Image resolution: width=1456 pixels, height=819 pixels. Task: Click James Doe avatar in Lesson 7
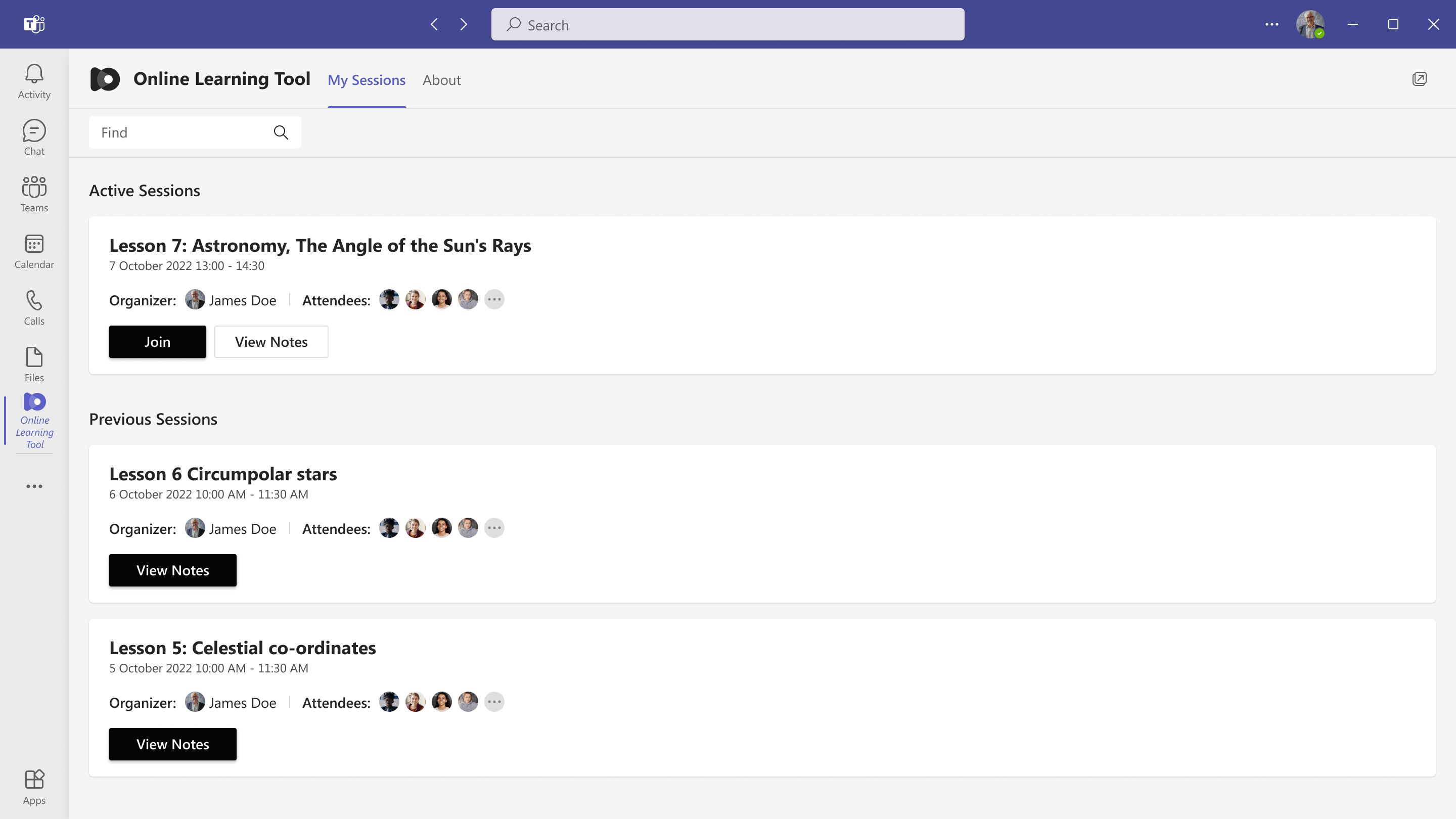click(195, 300)
